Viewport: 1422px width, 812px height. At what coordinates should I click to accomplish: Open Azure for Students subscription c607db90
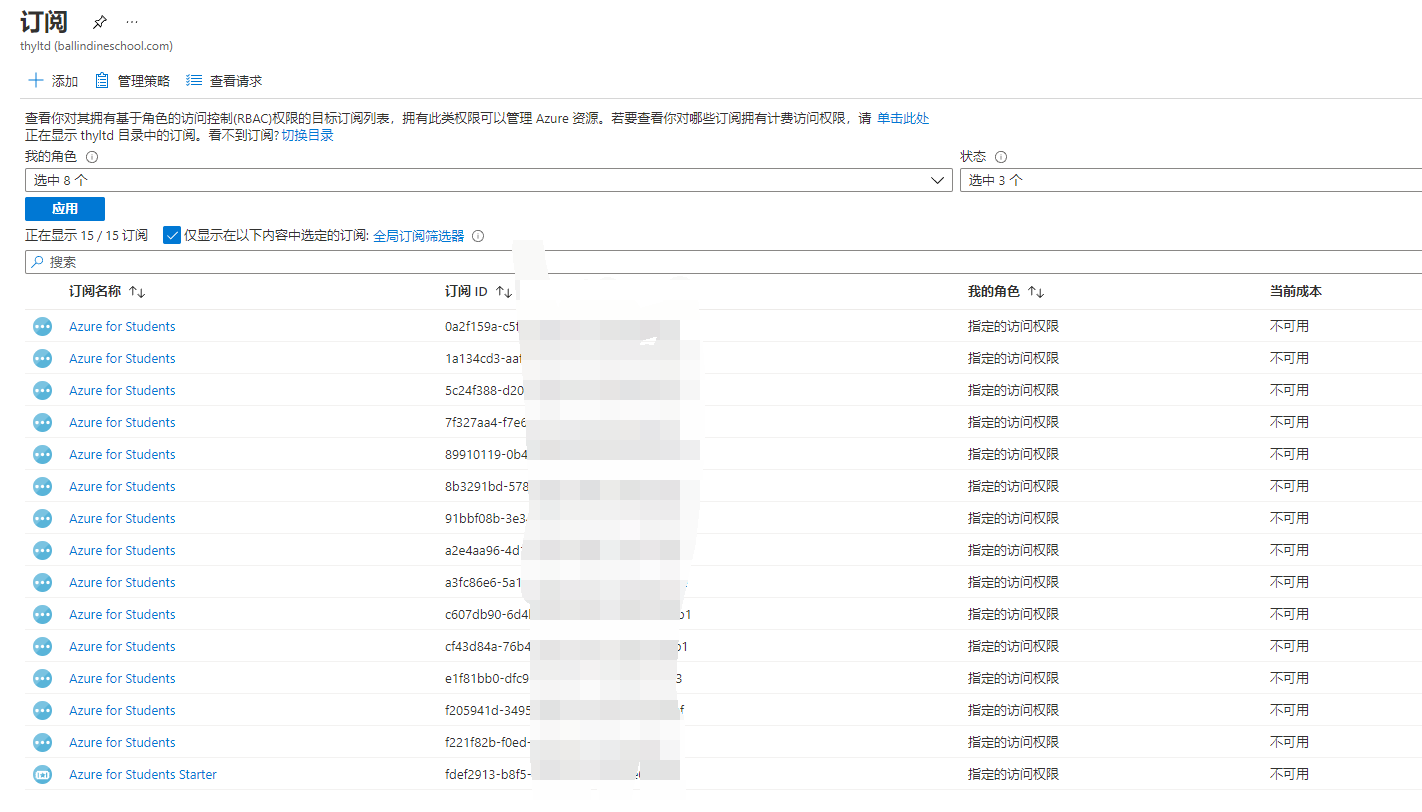tap(122, 614)
